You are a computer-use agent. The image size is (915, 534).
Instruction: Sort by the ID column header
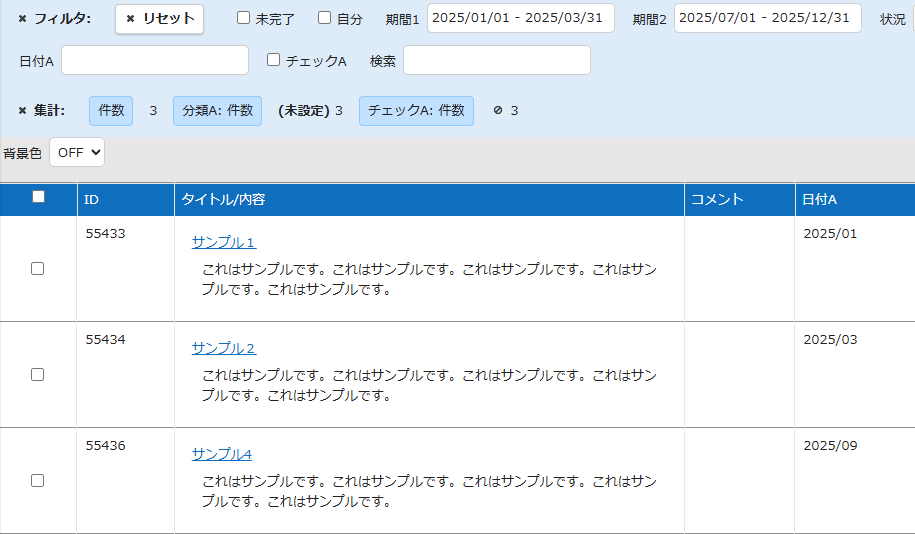125,200
